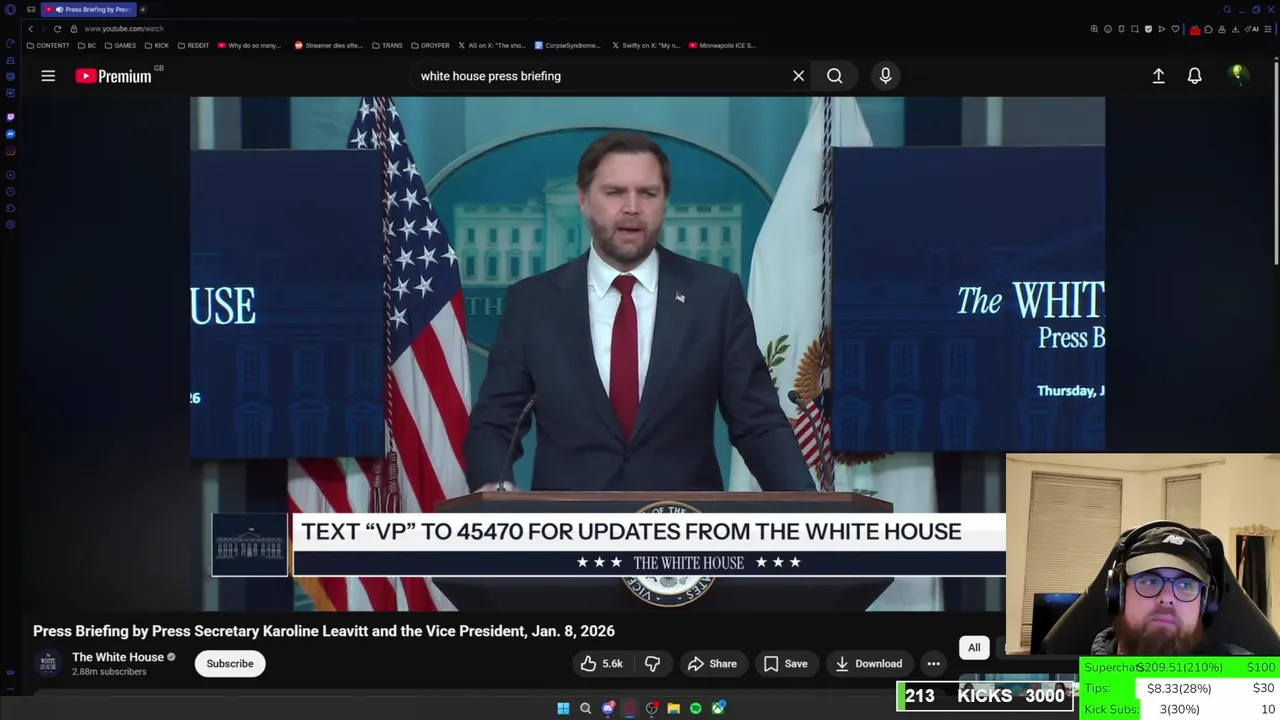Image resolution: width=1280 pixels, height=720 pixels.
Task: Open the browser profile icon
Action: pos(1222,29)
